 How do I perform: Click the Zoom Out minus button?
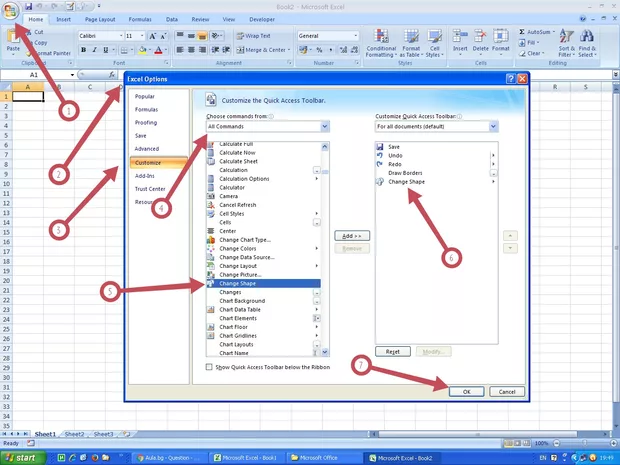(557, 443)
